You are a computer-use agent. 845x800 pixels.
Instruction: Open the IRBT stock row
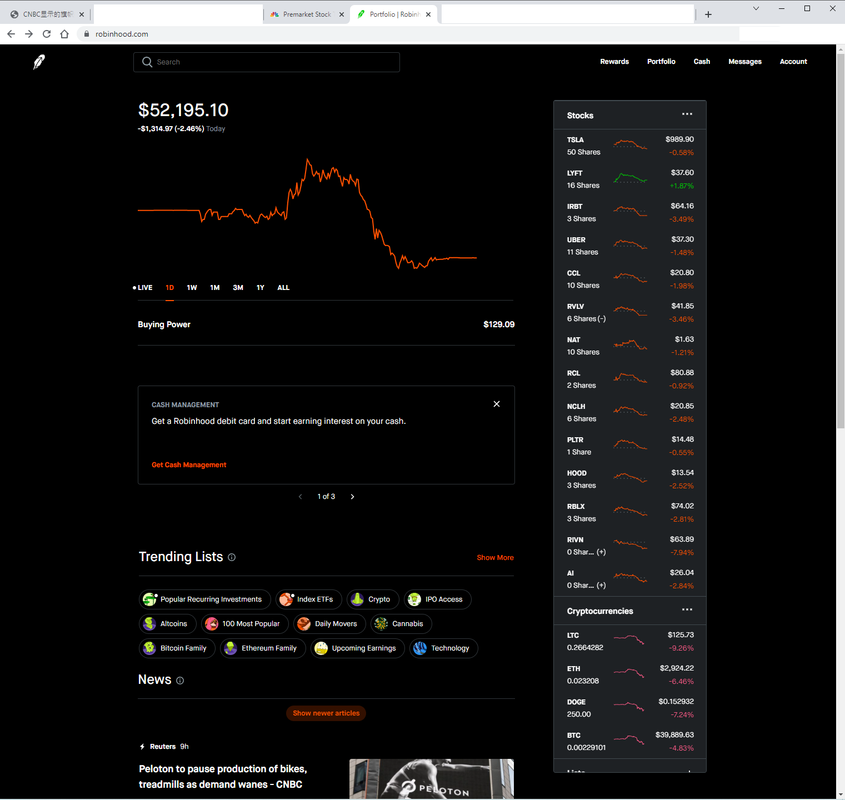pyautogui.click(x=629, y=213)
